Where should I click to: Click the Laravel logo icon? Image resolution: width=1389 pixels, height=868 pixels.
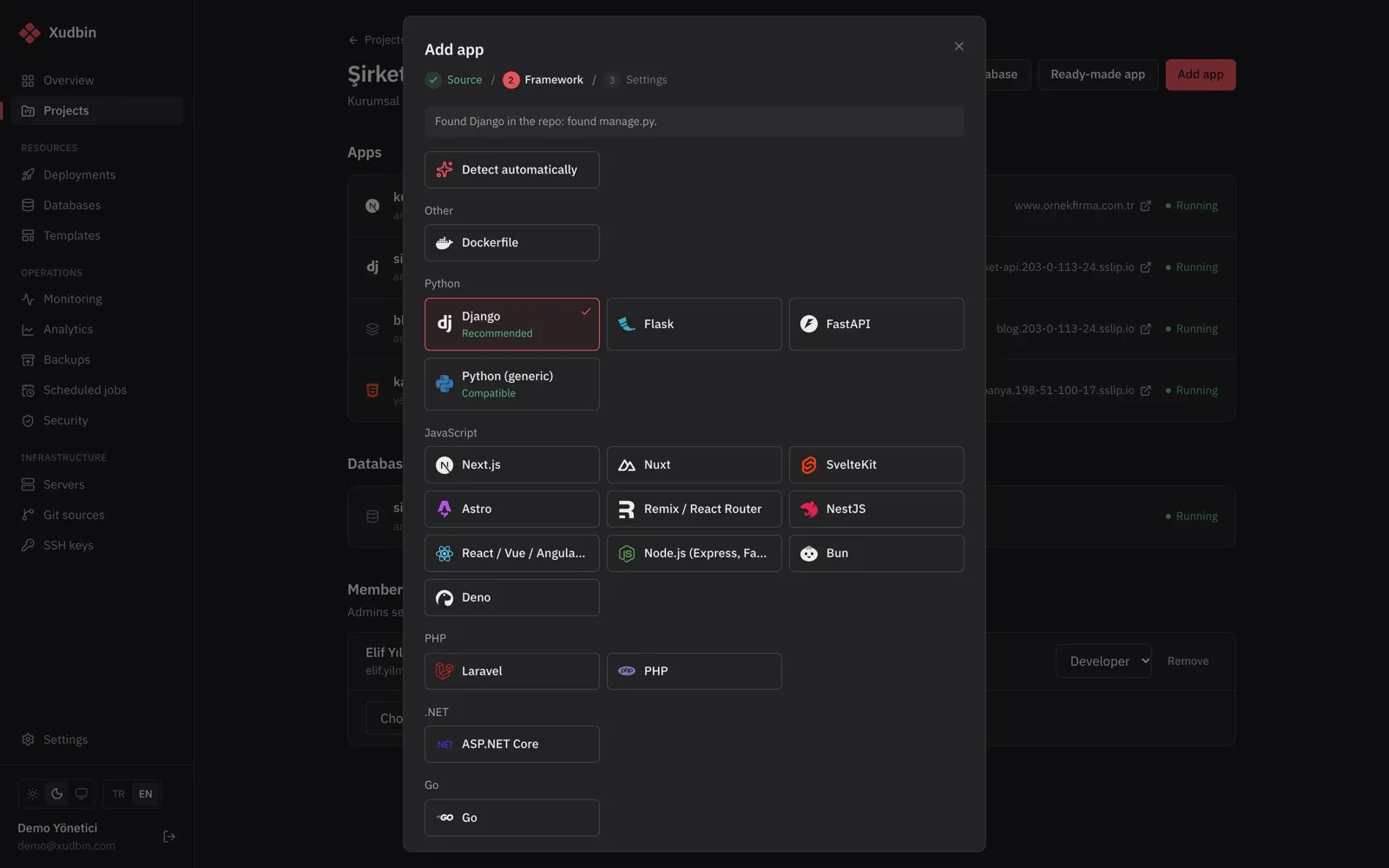click(x=444, y=671)
